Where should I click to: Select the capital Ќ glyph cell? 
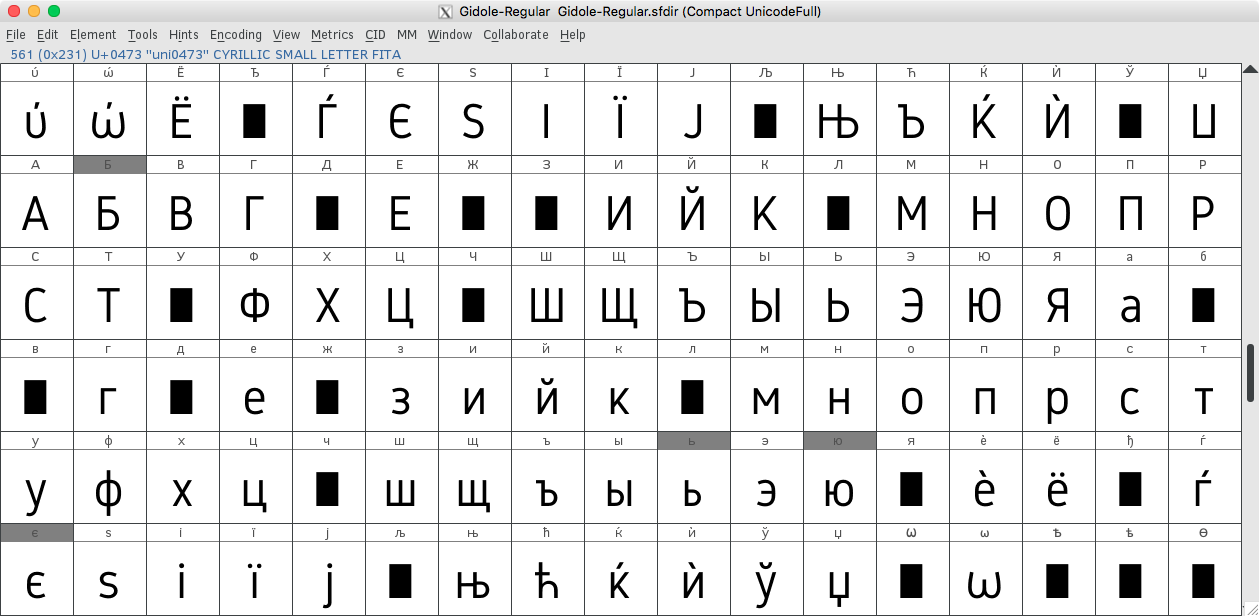coord(985,119)
